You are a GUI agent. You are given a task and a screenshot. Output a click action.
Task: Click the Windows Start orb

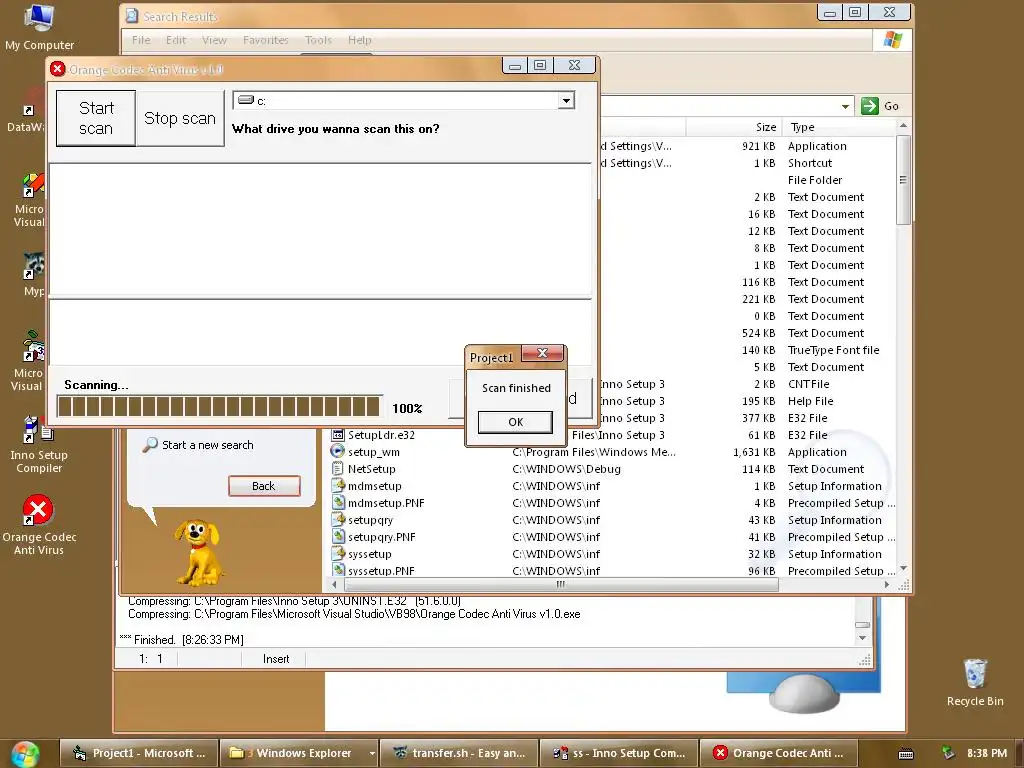point(25,754)
